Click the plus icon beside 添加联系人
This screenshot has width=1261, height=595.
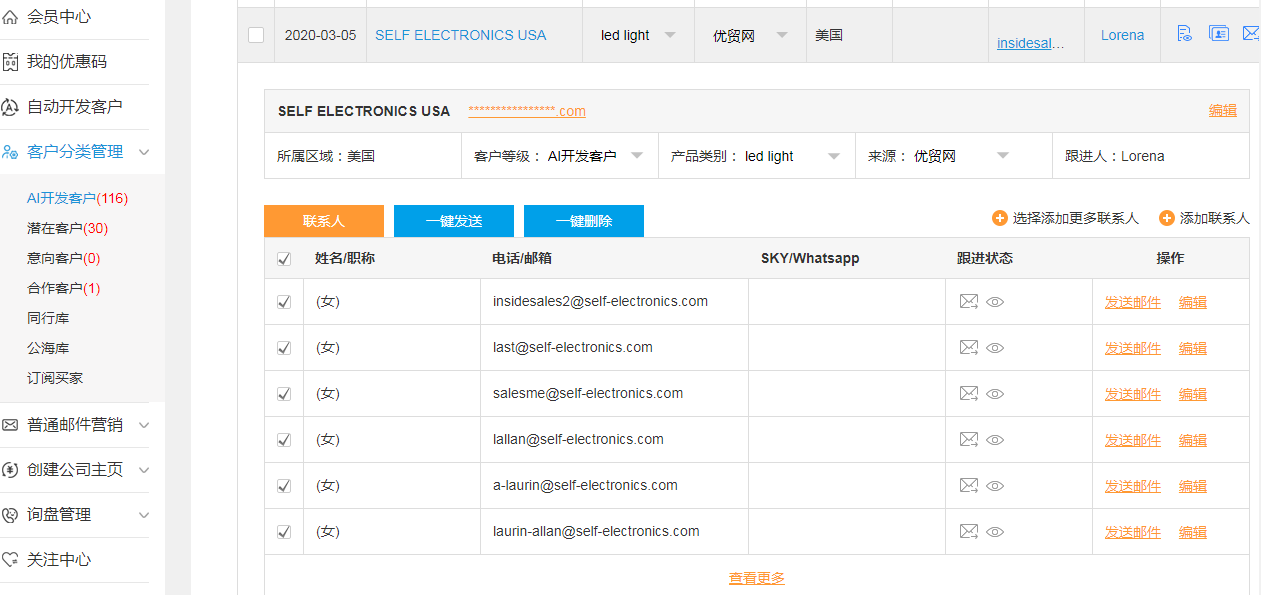1166,218
